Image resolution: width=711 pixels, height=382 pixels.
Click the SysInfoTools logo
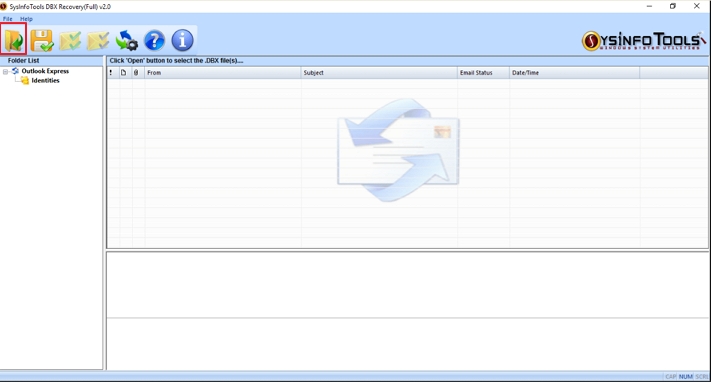click(644, 41)
